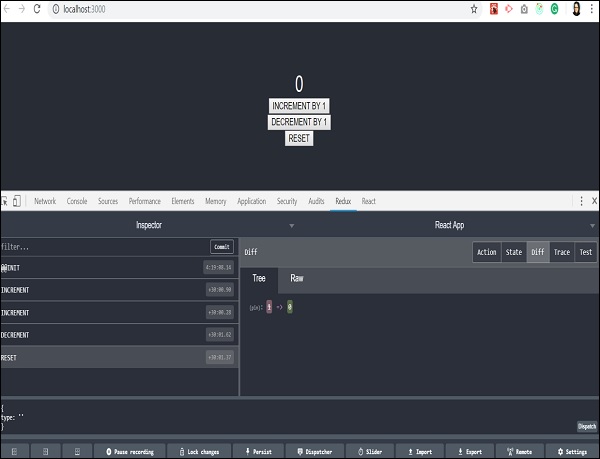
Task: Open the DevTools three-dot options menu
Action: [x=581, y=201]
